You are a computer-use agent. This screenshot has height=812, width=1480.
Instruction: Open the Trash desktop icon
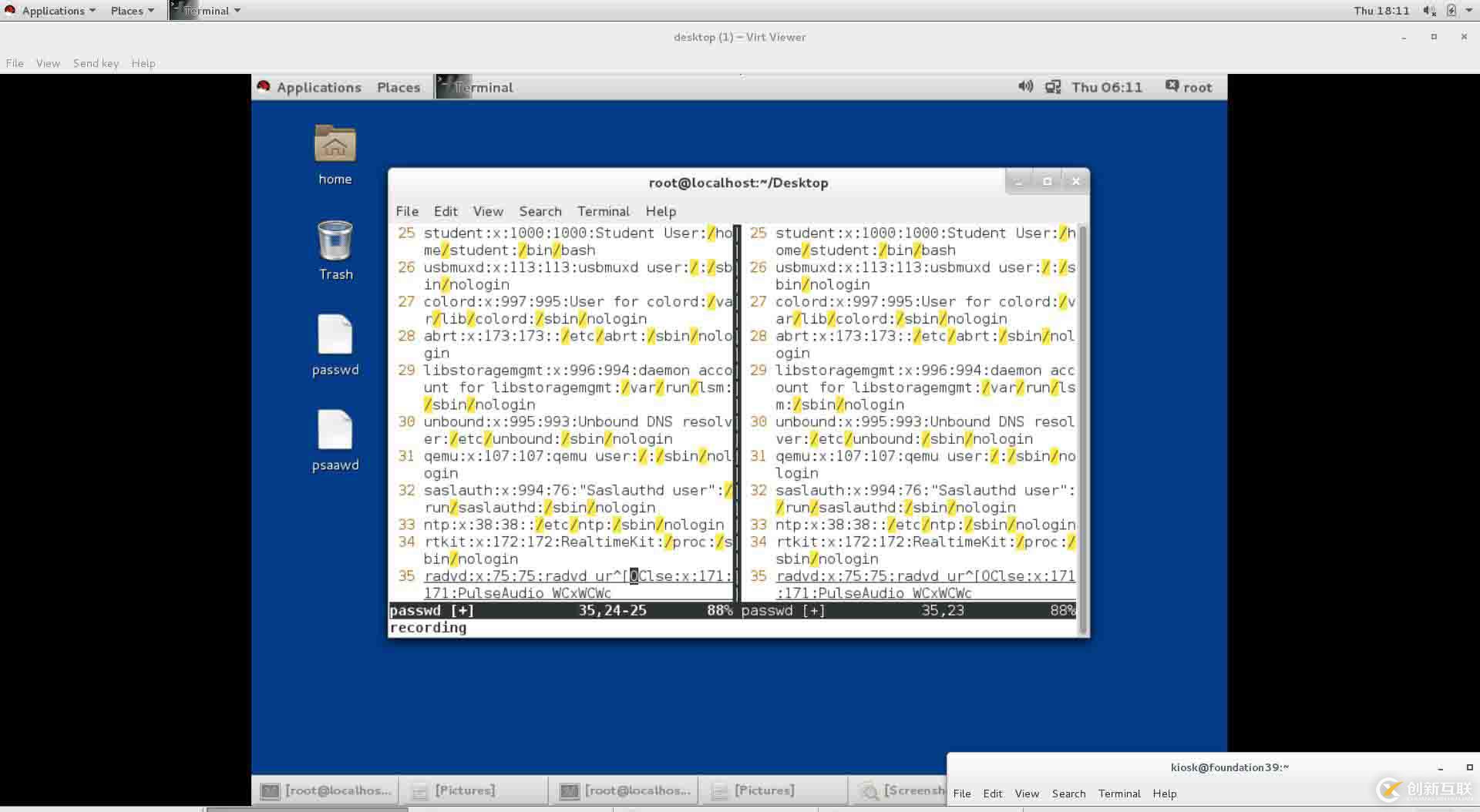[335, 242]
